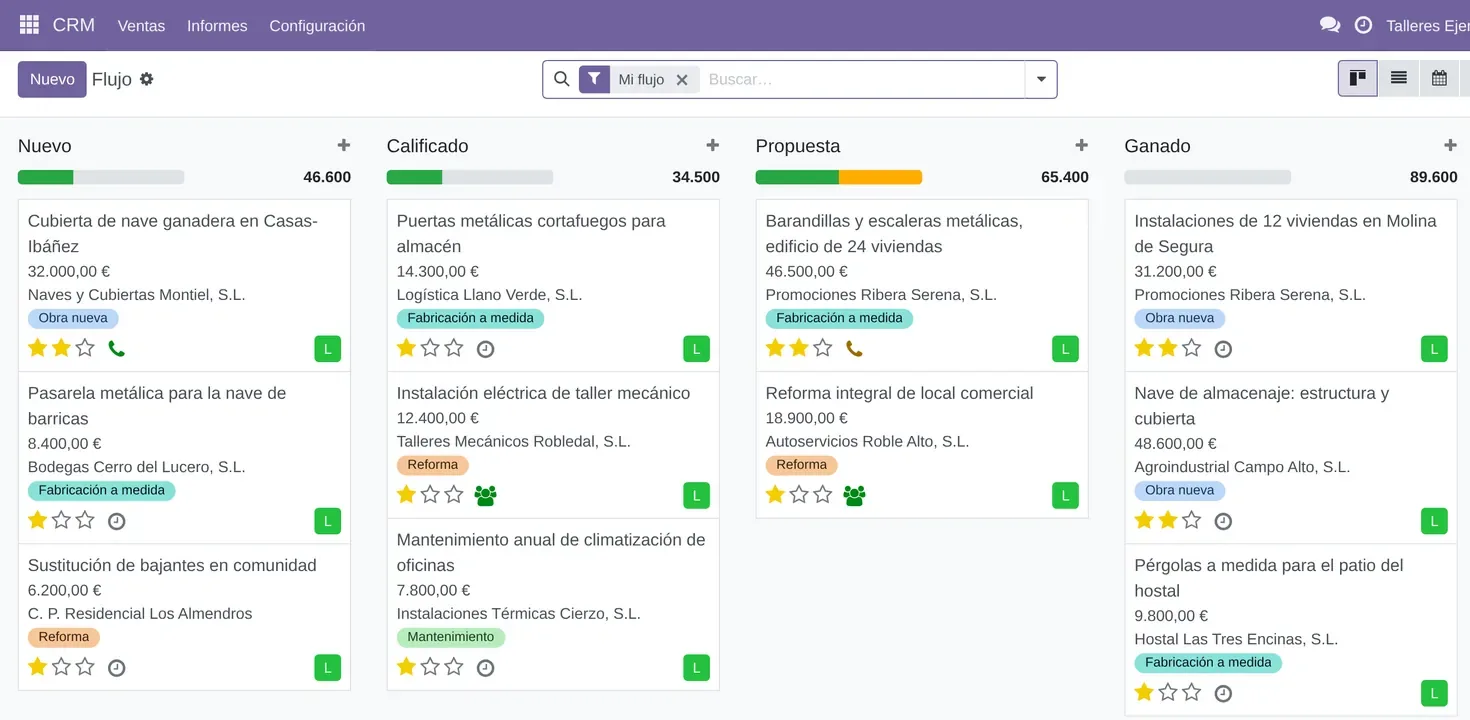
Task: Click the Flujo settings gear icon
Action: [x=146, y=79]
